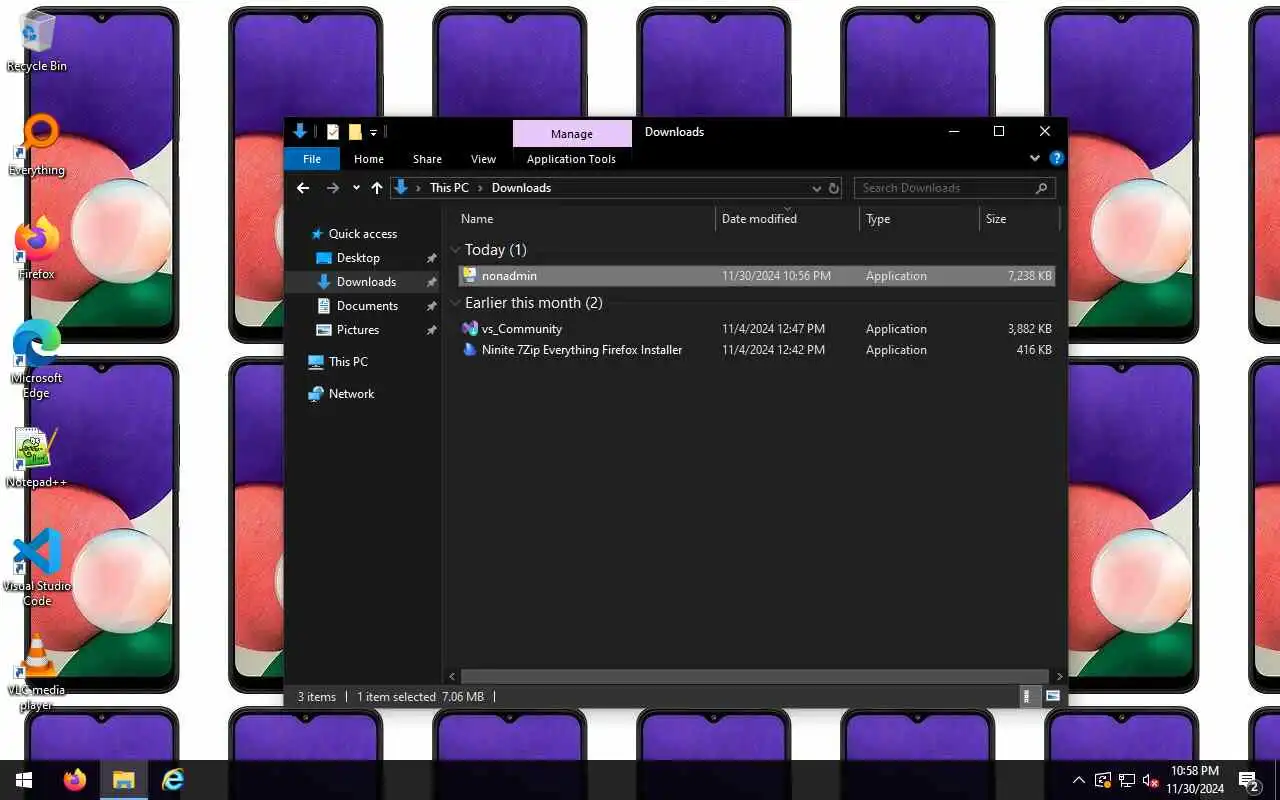The image size is (1280, 800).
Task: Show hidden system tray icons
Action: coord(1079,780)
